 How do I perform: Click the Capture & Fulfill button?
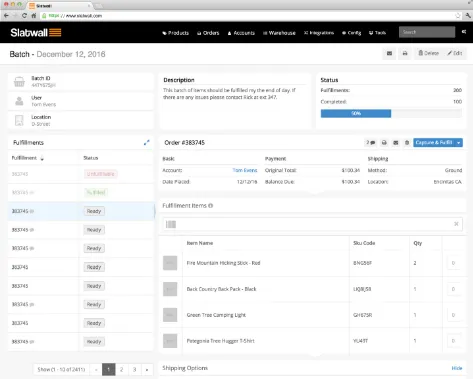[434, 143]
